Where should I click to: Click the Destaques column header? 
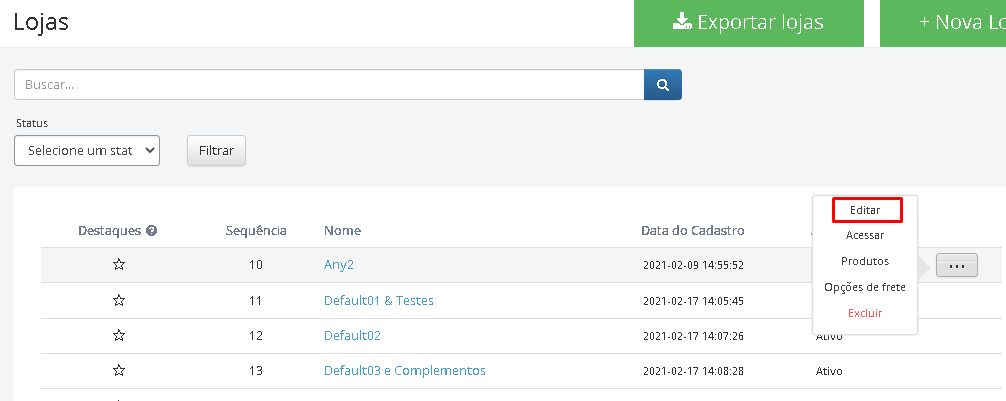110,230
